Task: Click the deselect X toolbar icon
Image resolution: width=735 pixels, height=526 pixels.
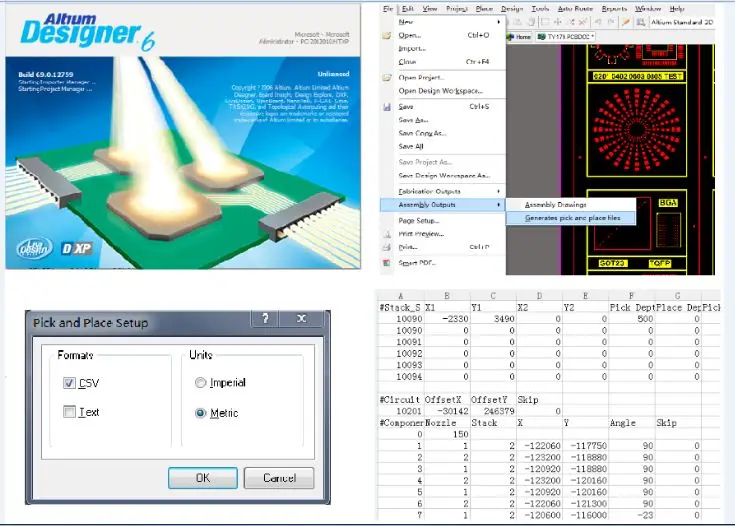Action: click(571, 22)
